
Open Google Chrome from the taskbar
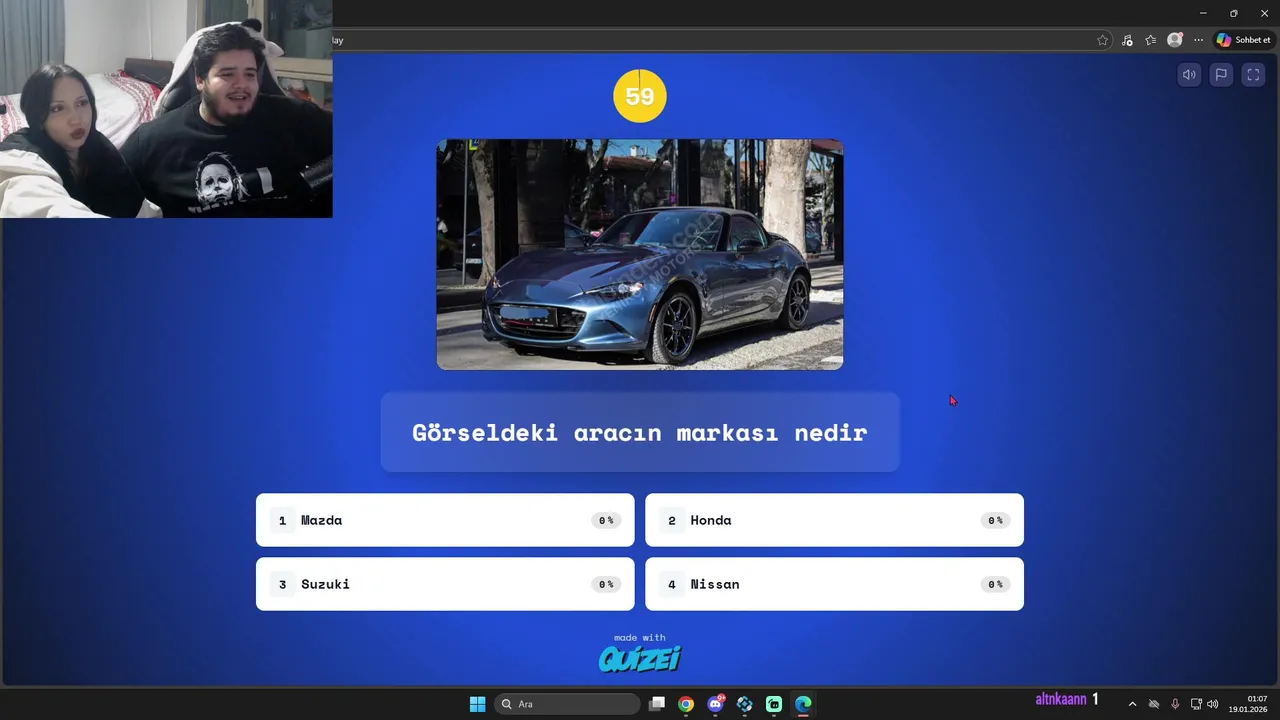pyautogui.click(x=686, y=704)
